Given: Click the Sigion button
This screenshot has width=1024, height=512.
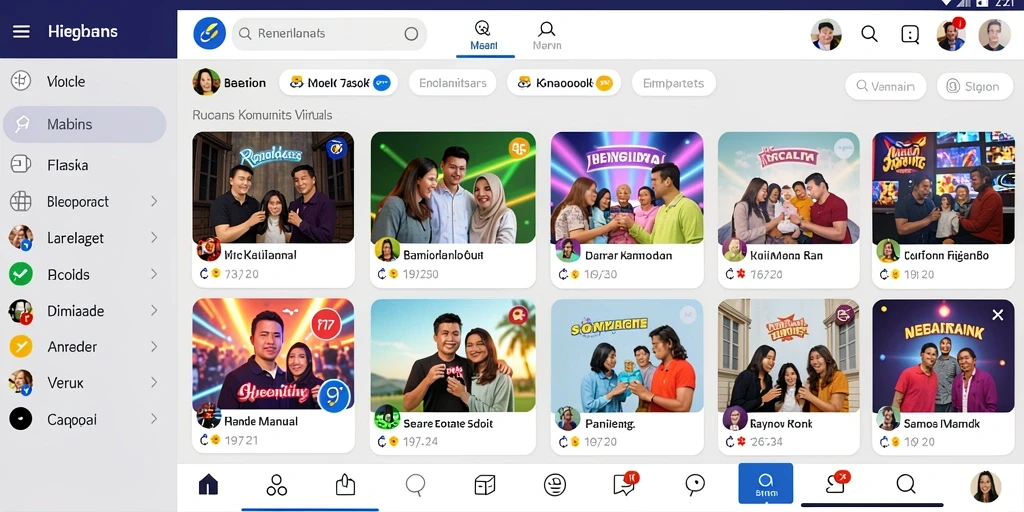Looking at the screenshot, I should pyautogui.click(x=973, y=86).
